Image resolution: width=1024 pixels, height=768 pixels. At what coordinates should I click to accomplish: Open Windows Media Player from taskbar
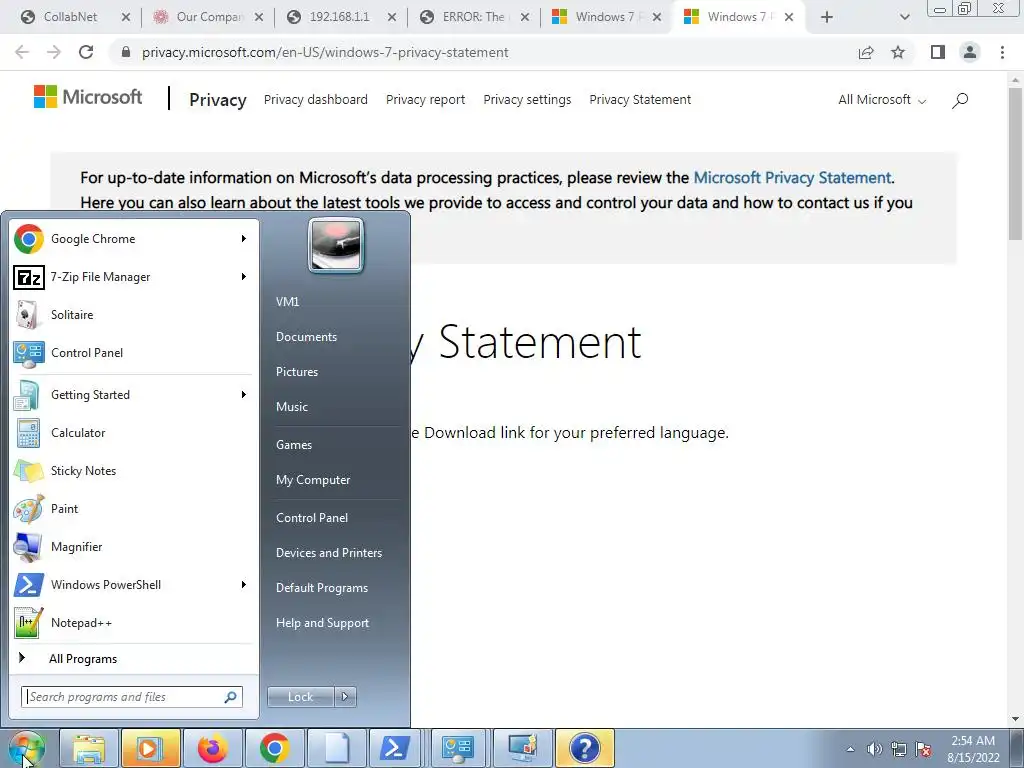click(x=150, y=748)
